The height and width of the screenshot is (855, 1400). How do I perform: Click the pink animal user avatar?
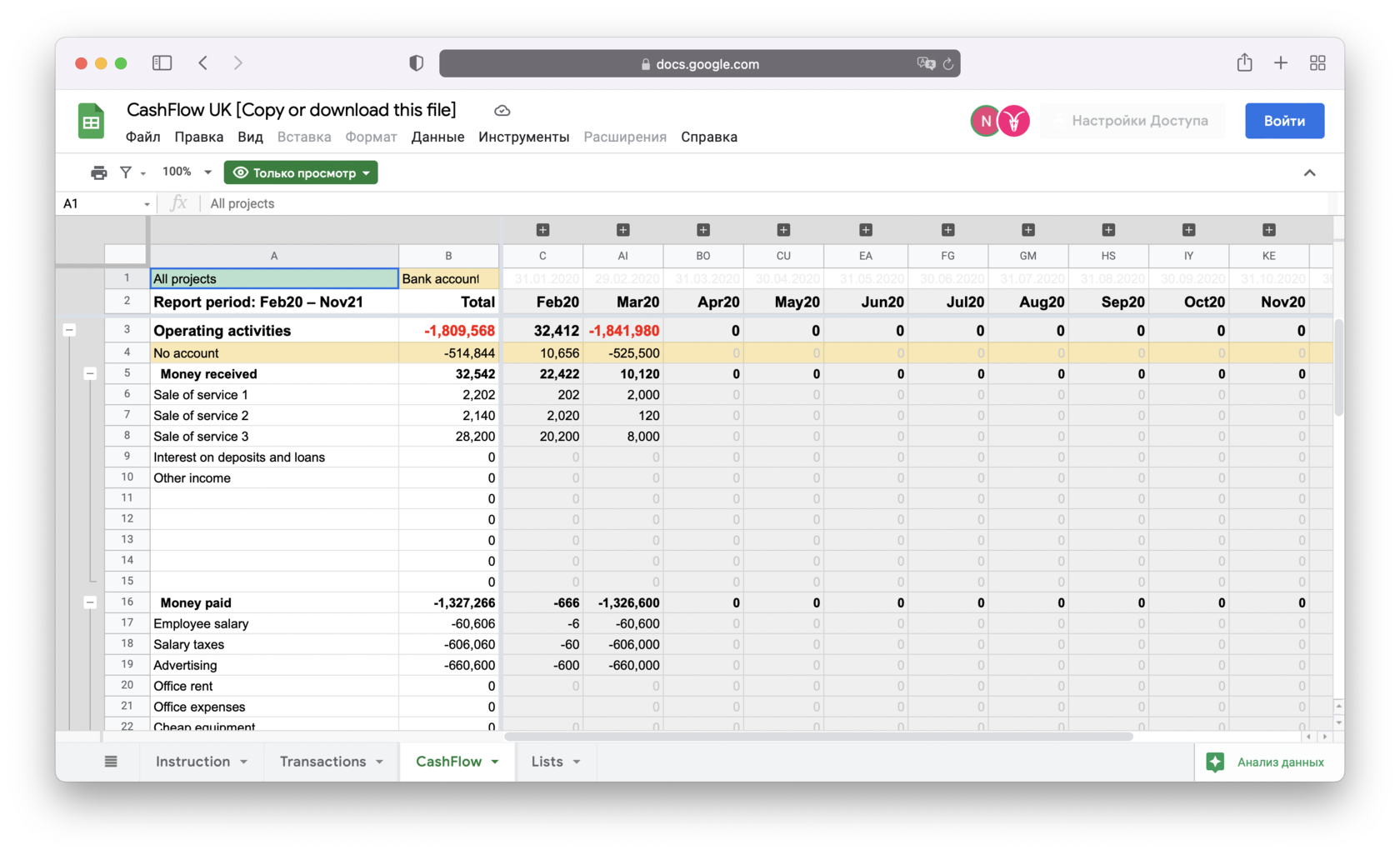click(1014, 121)
